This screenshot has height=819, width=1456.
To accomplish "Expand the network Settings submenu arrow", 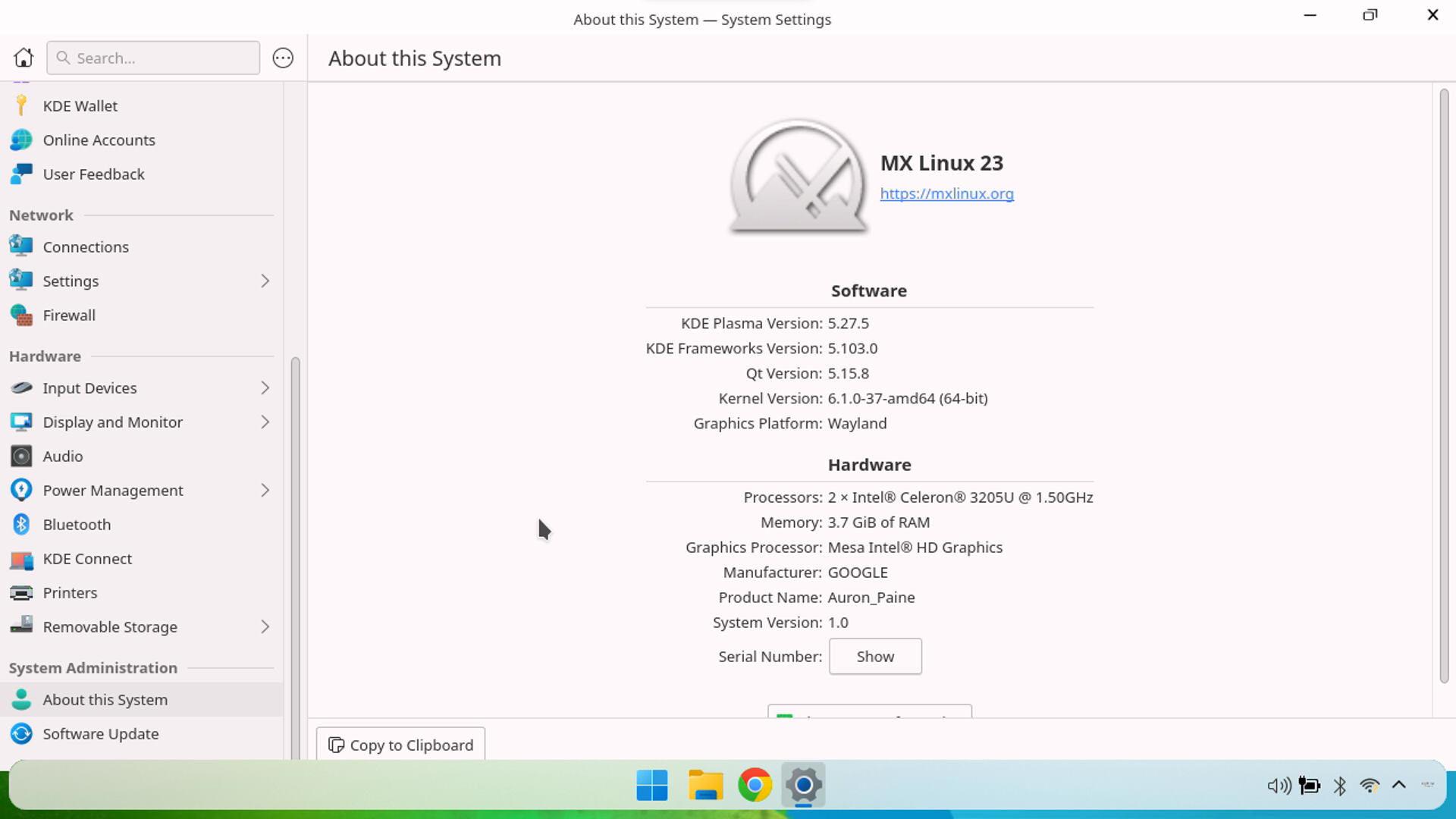I will click(265, 281).
